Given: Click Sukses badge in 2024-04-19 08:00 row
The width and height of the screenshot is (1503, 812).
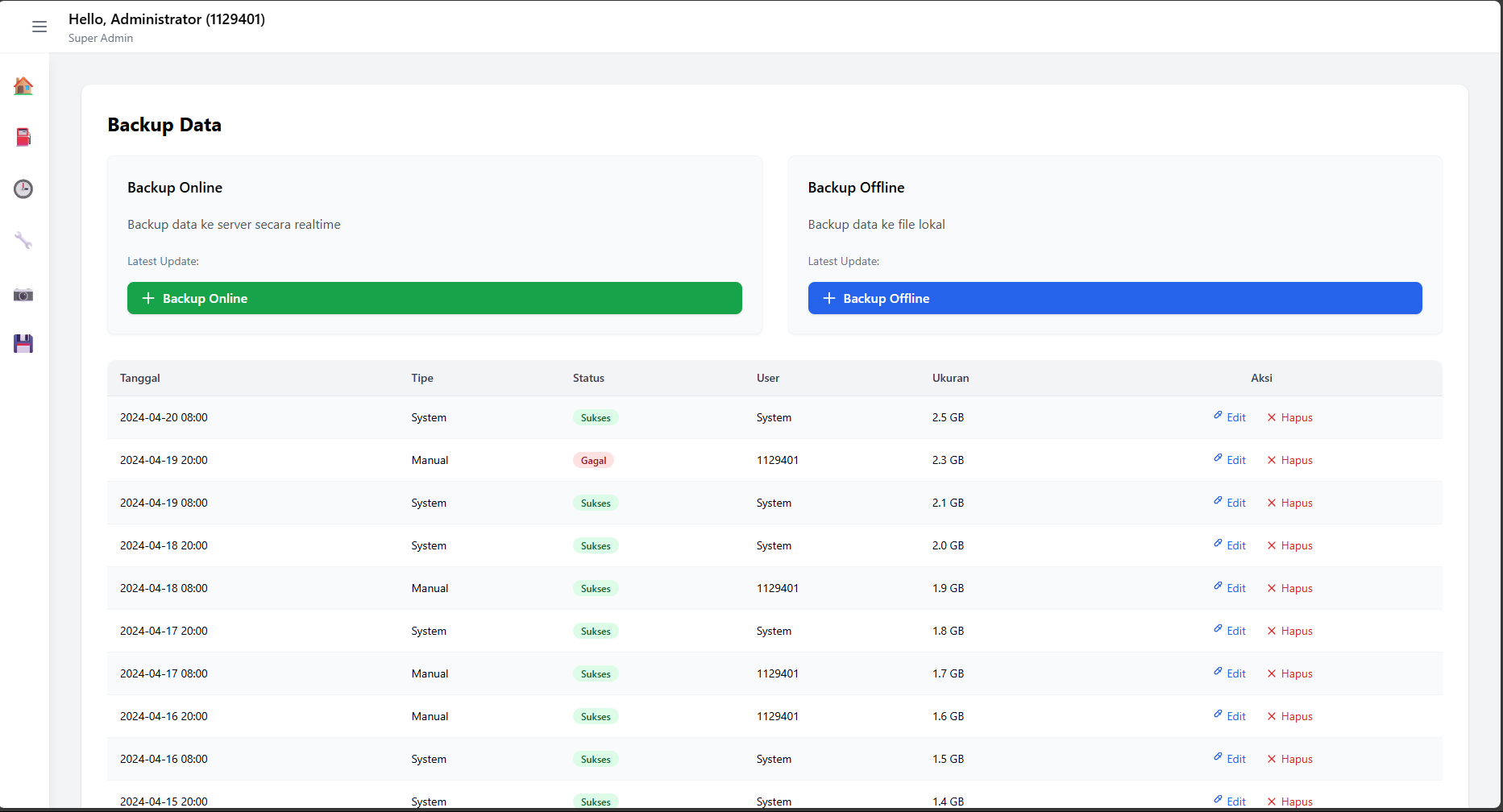Looking at the screenshot, I should [x=596, y=503].
